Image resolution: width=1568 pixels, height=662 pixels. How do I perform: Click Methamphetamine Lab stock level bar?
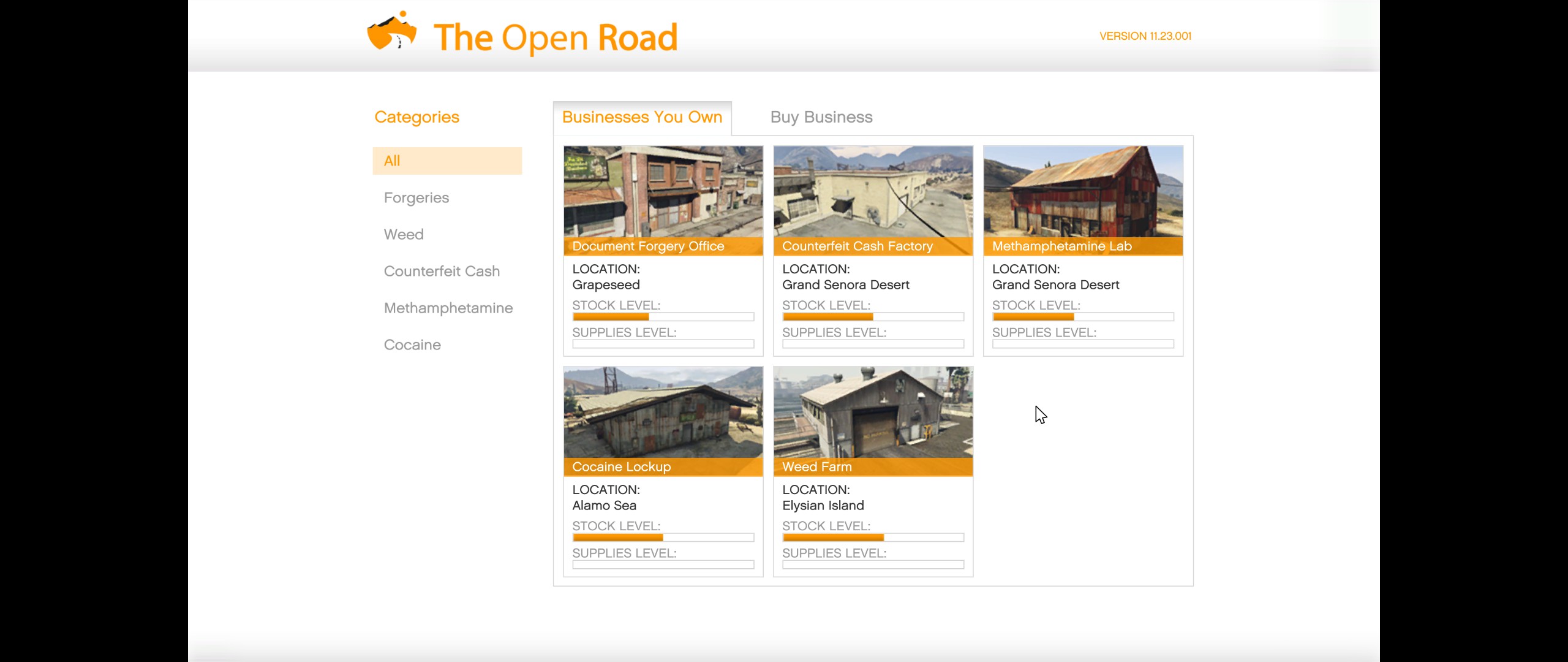pyautogui.click(x=1083, y=317)
